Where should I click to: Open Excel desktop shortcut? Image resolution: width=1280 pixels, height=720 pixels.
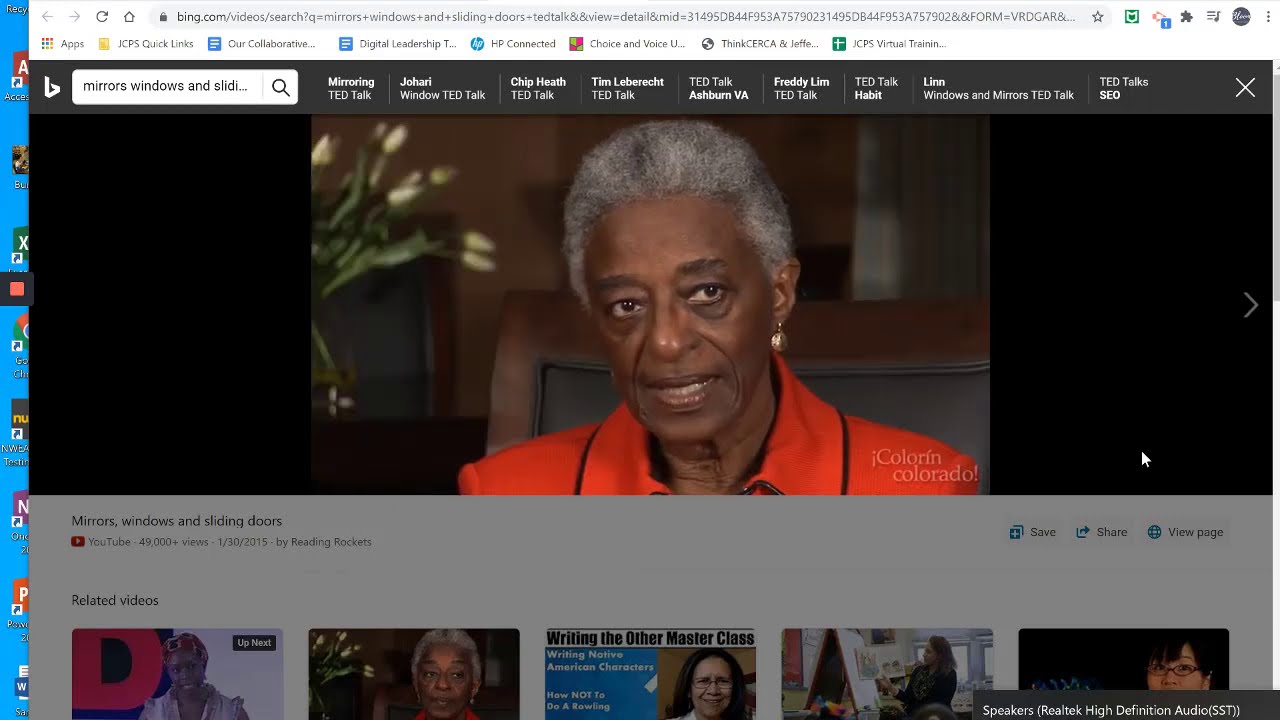click(x=21, y=248)
